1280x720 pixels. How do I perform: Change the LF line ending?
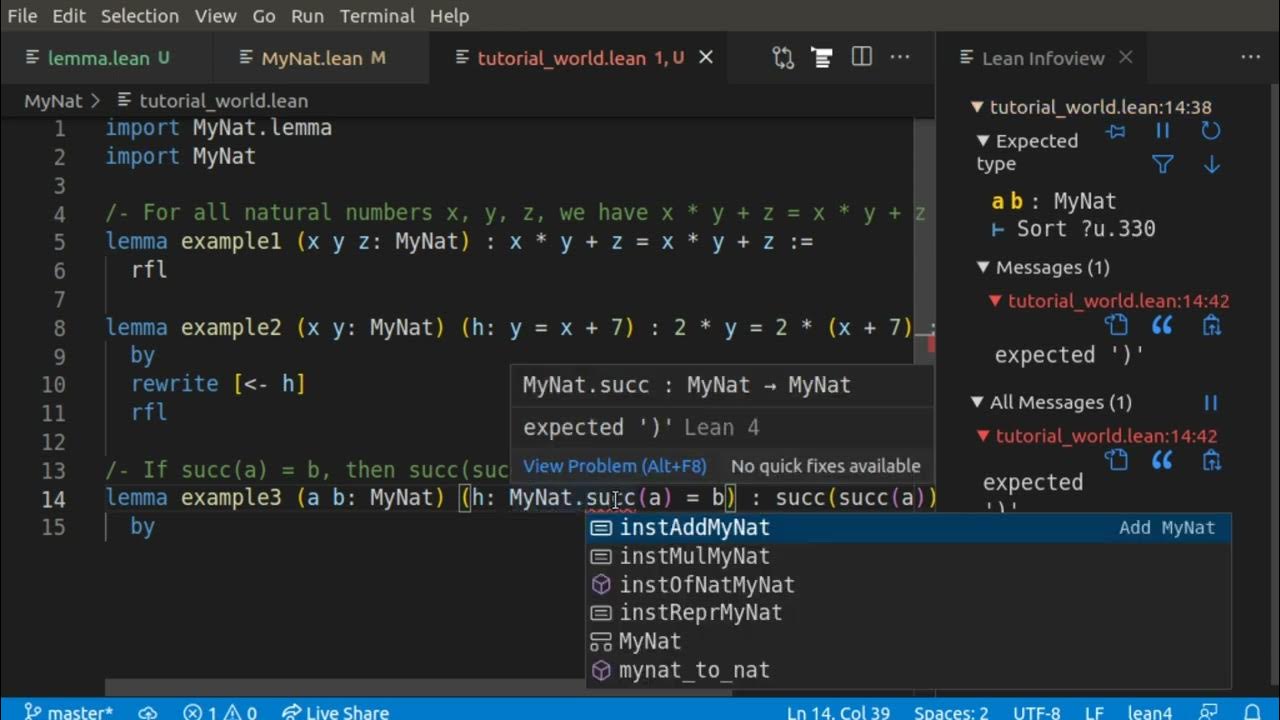pyautogui.click(x=1095, y=712)
